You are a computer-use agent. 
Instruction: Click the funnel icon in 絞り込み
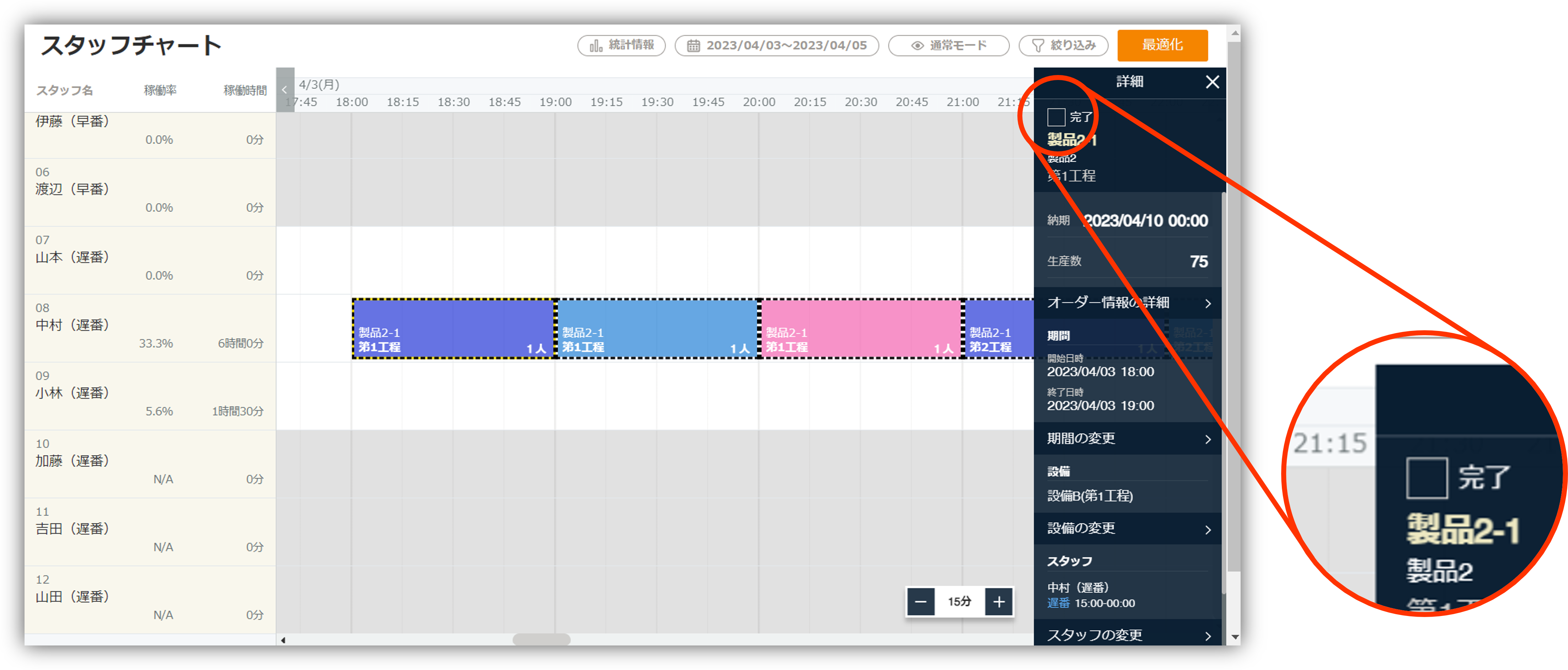(x=1038, y=45)
